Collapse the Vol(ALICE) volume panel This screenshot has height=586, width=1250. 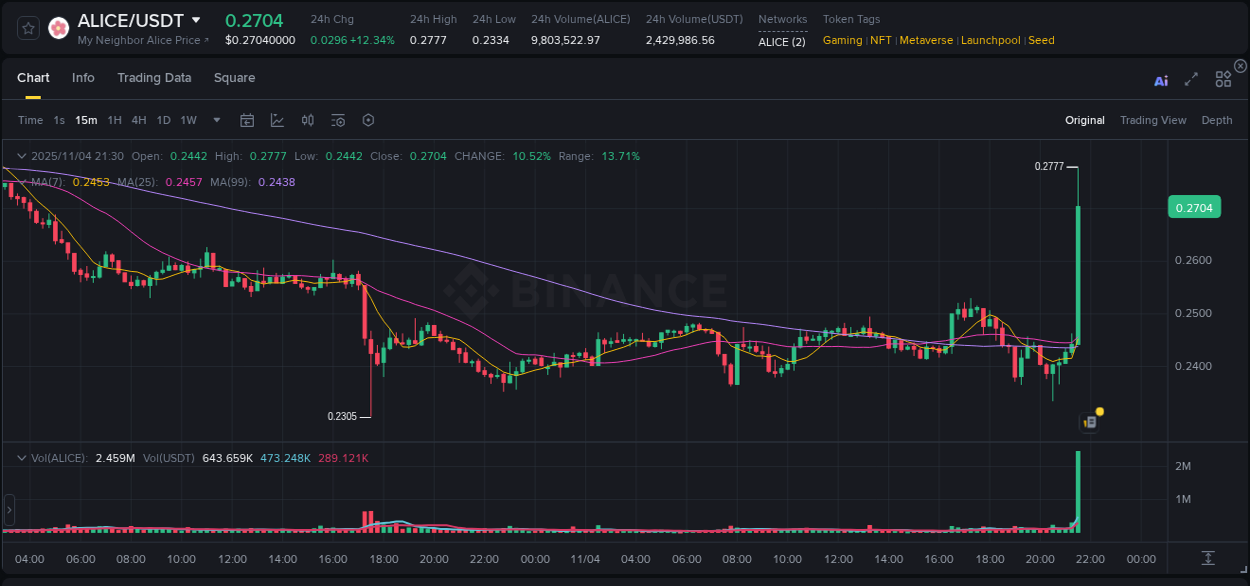pos(20,457)
